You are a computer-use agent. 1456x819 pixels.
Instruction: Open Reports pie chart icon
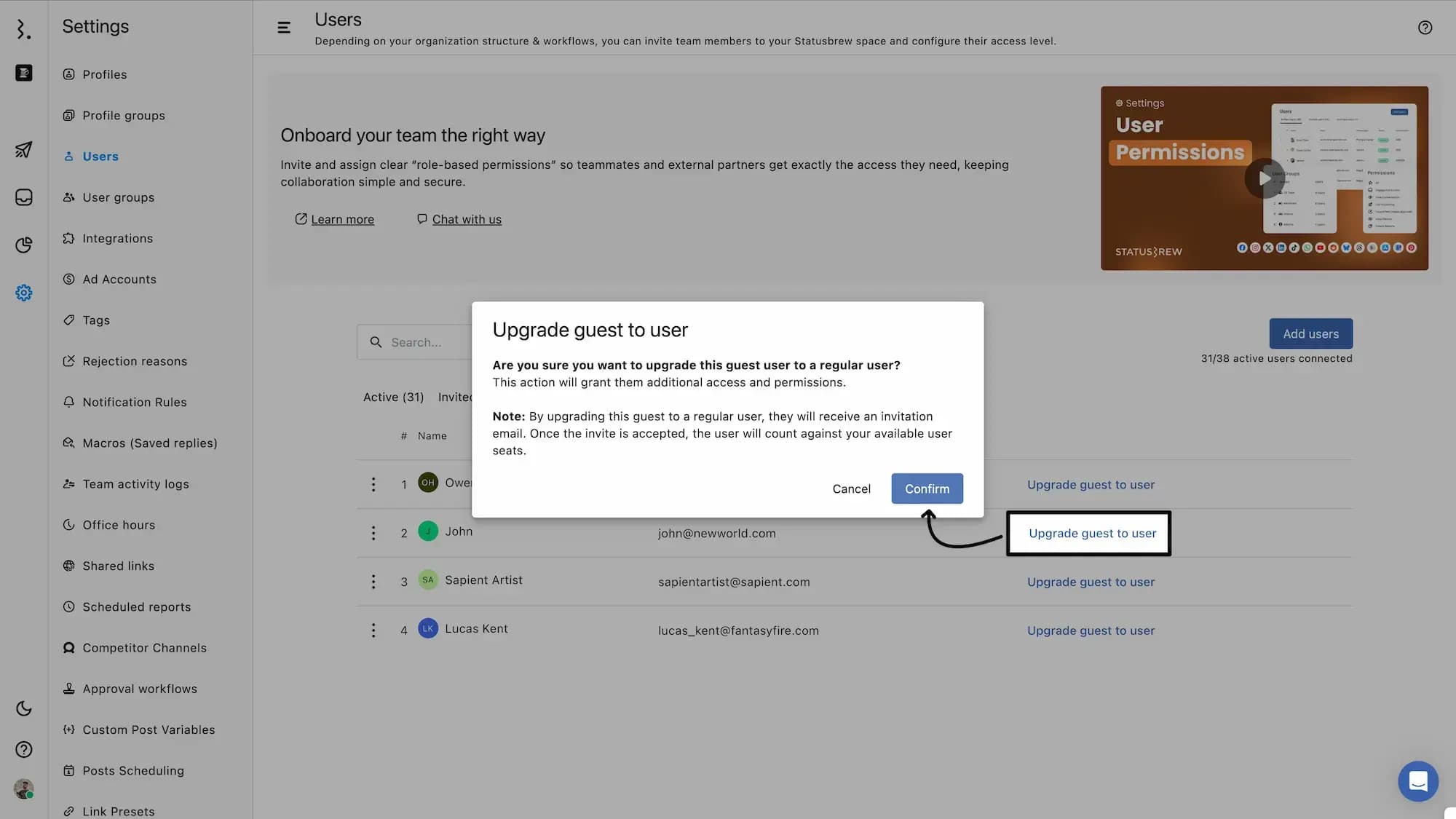point(23,245)
